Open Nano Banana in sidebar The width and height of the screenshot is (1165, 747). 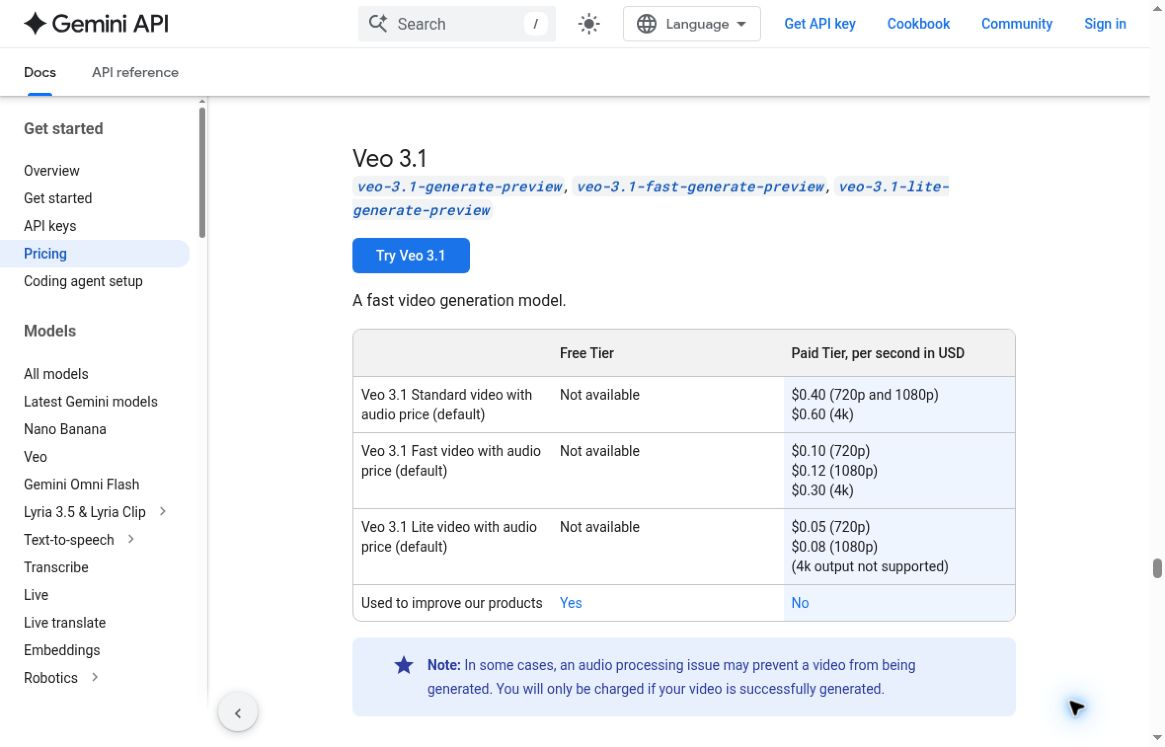[x=65, y=429]
